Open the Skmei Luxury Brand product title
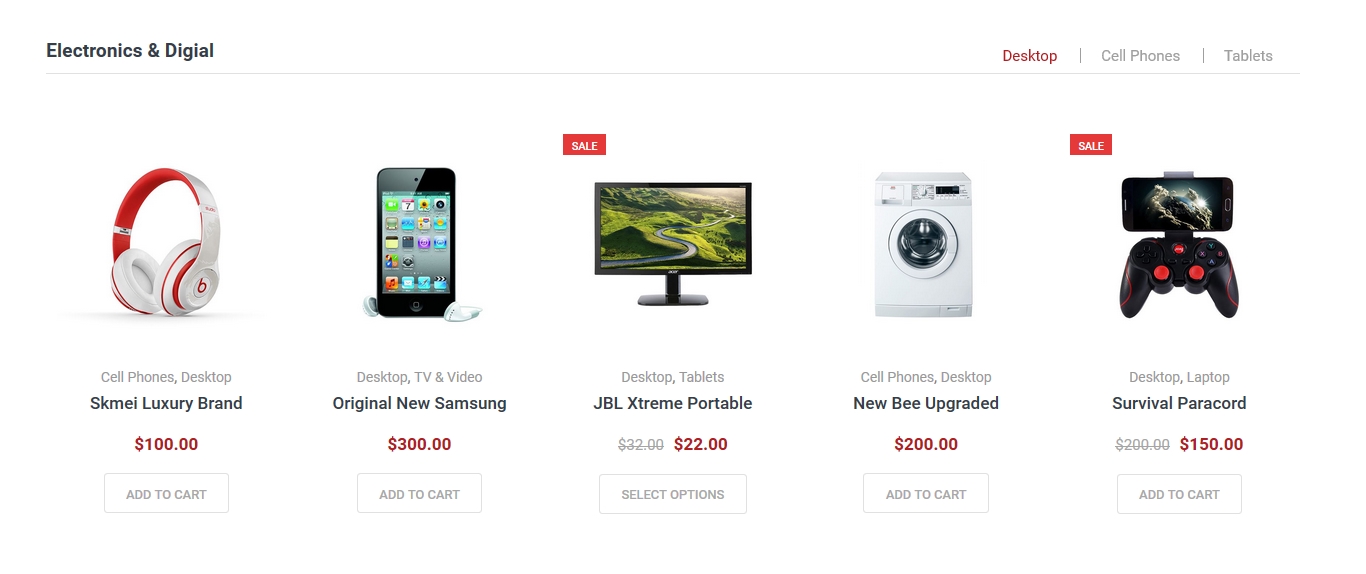Image resolution: width=1366 pixels, height=574 pixels. [166, 403]
